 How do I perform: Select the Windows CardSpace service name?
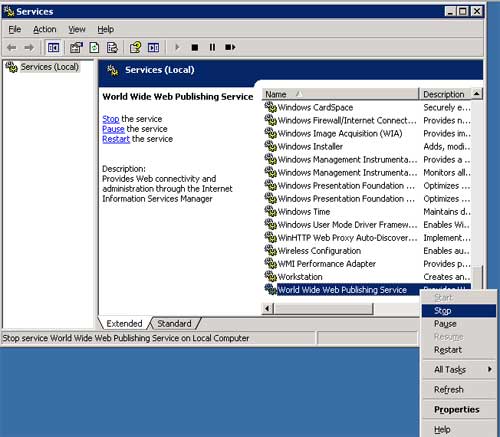(315, 107)
